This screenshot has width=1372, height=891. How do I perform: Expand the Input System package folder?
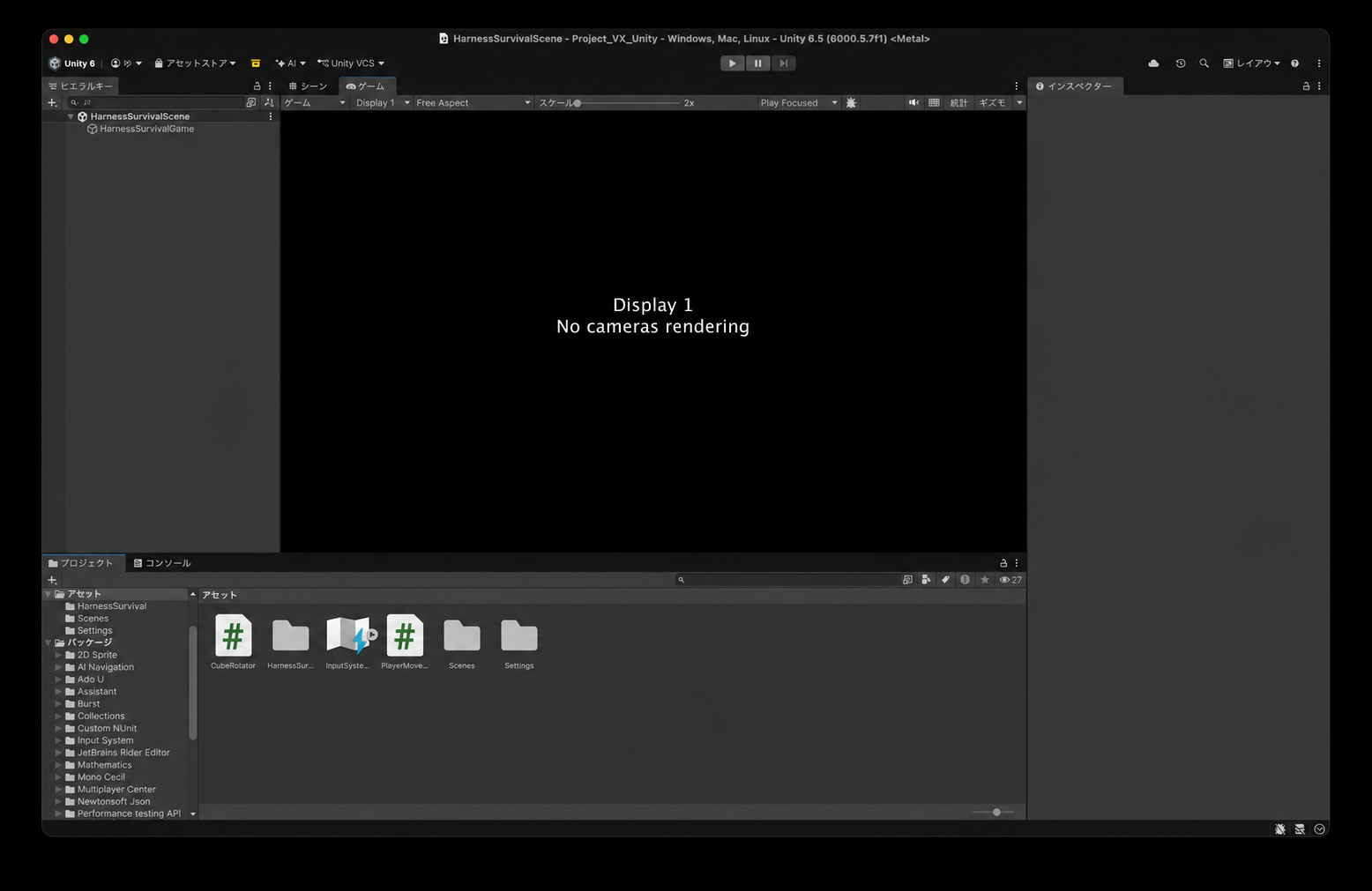click(x=58, y=740)
